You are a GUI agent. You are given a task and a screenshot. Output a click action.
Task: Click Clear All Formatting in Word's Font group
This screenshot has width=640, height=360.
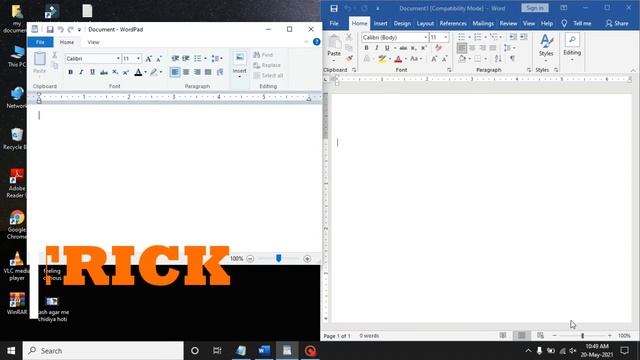tap(438, 48)
